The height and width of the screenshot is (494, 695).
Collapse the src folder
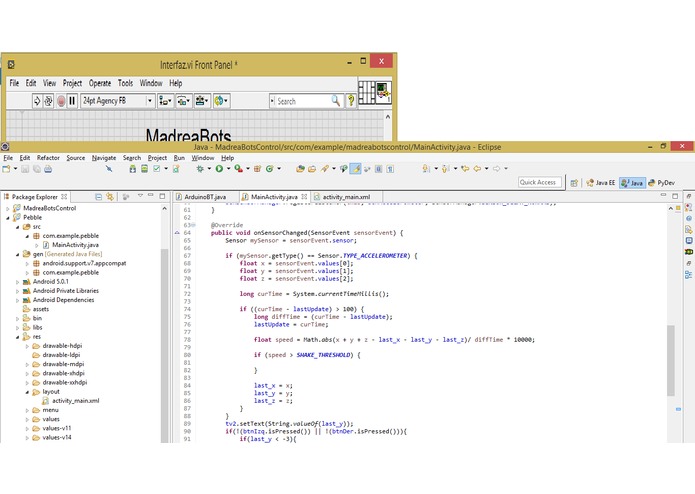[x=17, y=227]
